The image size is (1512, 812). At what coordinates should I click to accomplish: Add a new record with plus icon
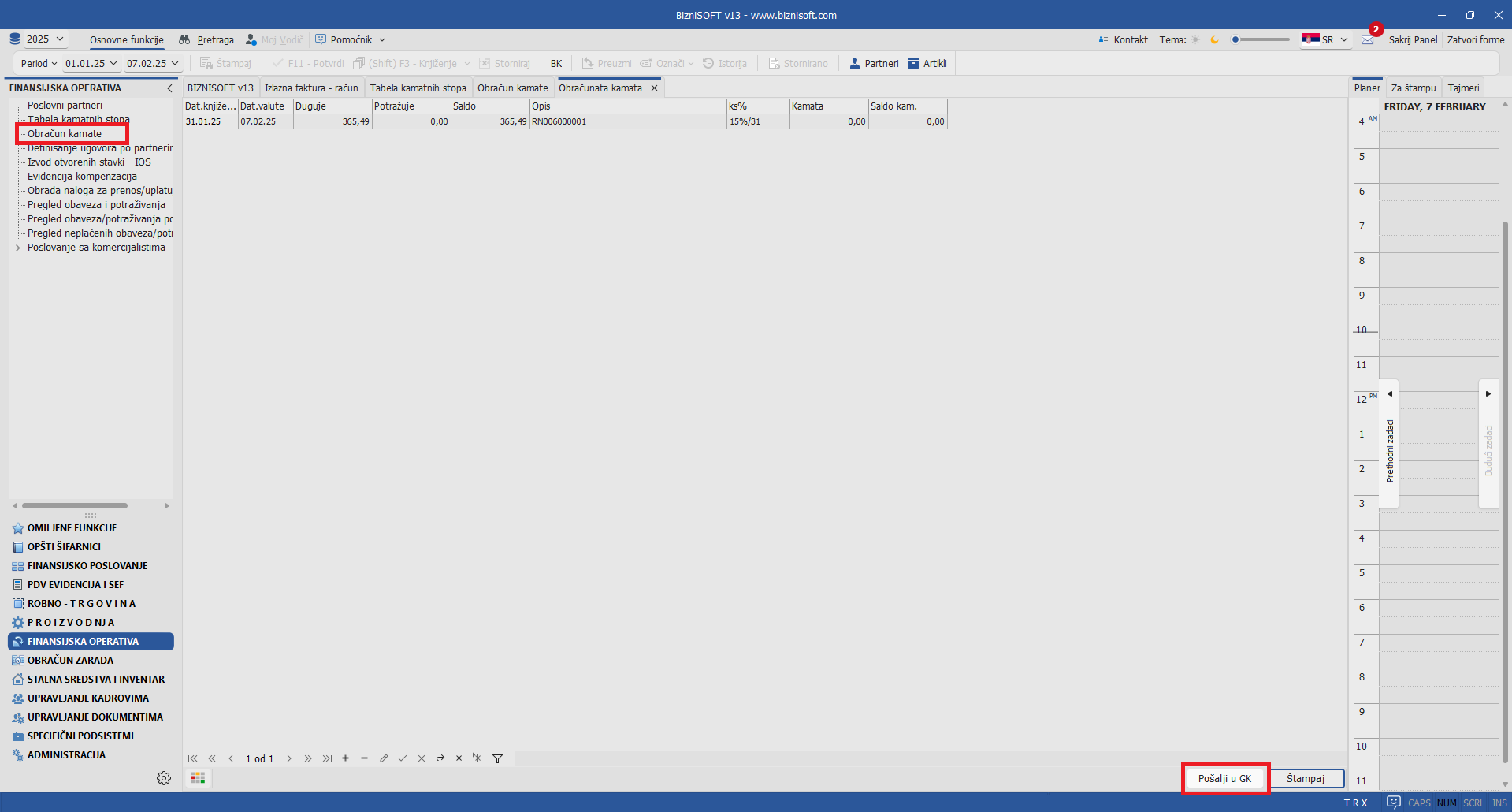[x=345, y=758]
